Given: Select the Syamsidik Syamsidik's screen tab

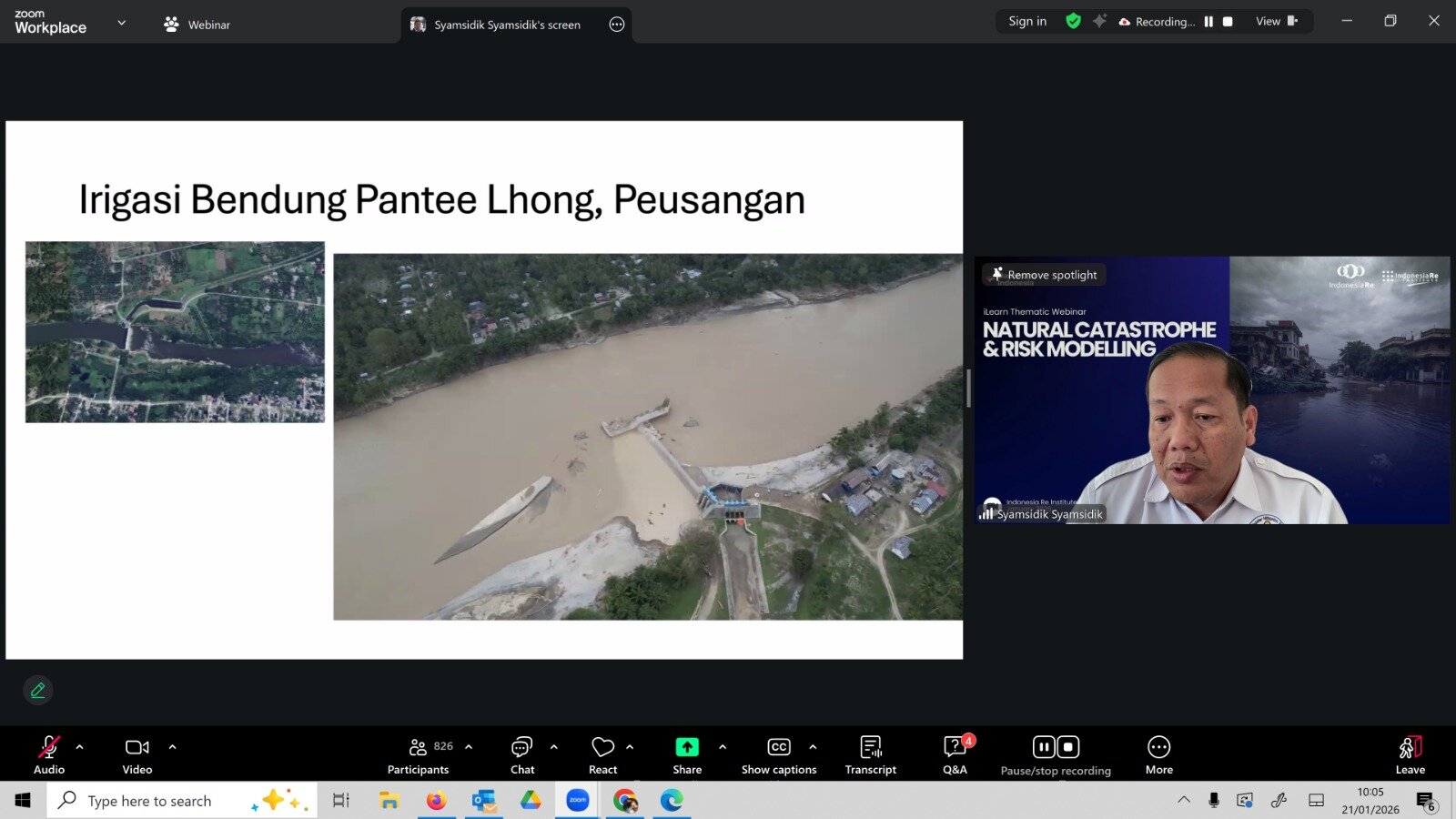Looking at the screenshot, I should click(506, 25).
